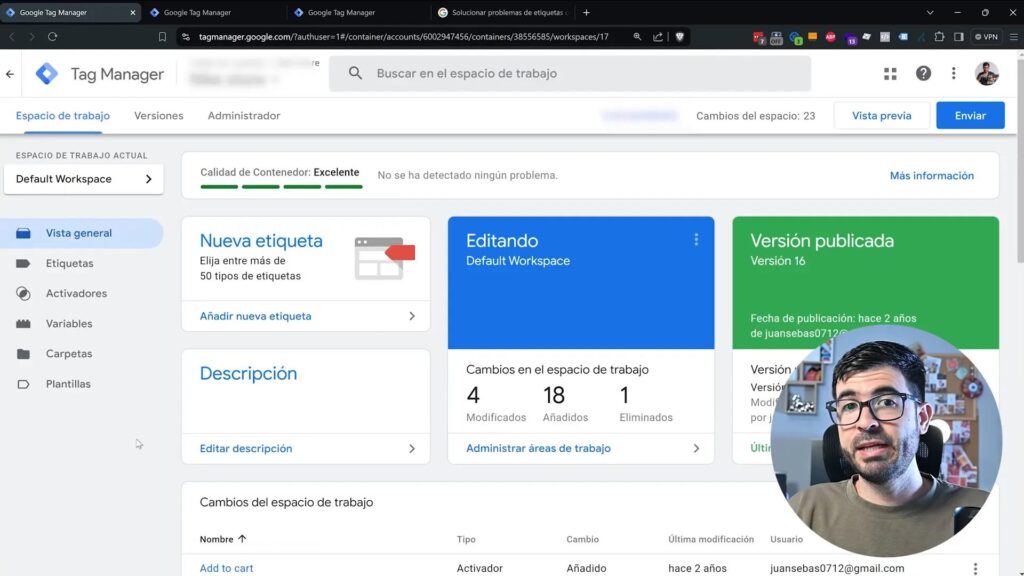Click the VPN button in toolbar
The width and height of the screenshot is (1024, 576).
tap(986, 37)
